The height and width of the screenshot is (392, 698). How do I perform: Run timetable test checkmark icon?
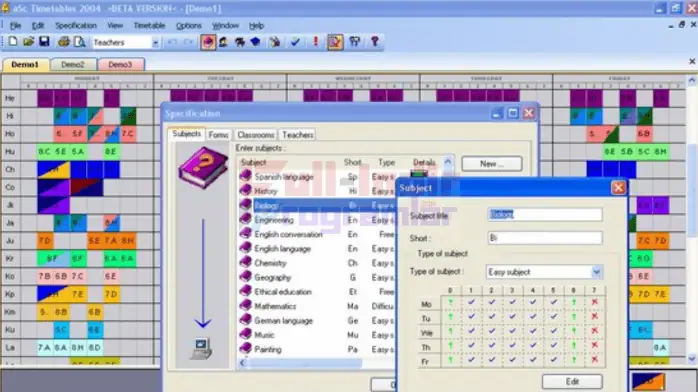coord(295,42)
